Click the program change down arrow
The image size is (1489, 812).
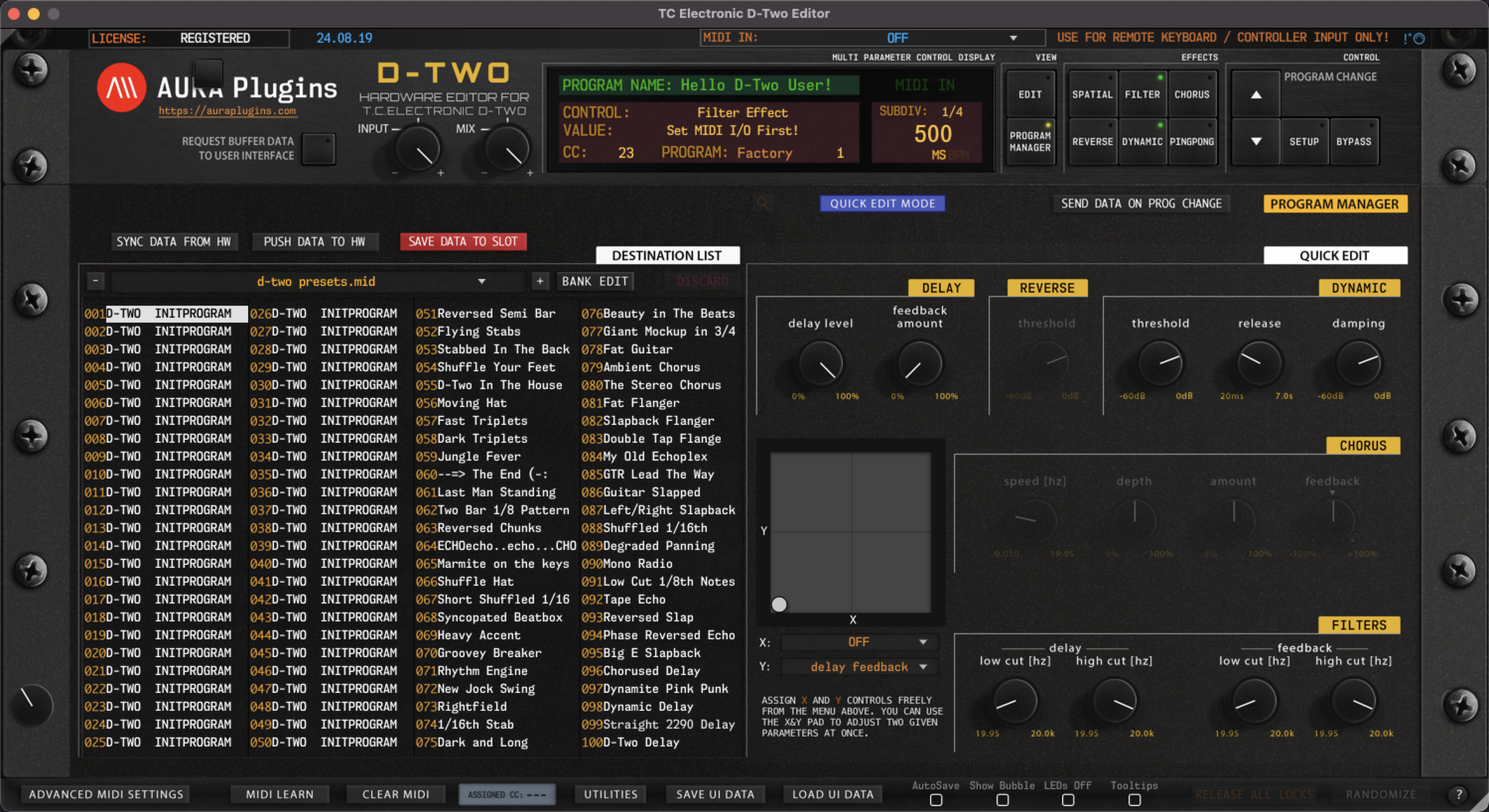[x=1256, y=141]
